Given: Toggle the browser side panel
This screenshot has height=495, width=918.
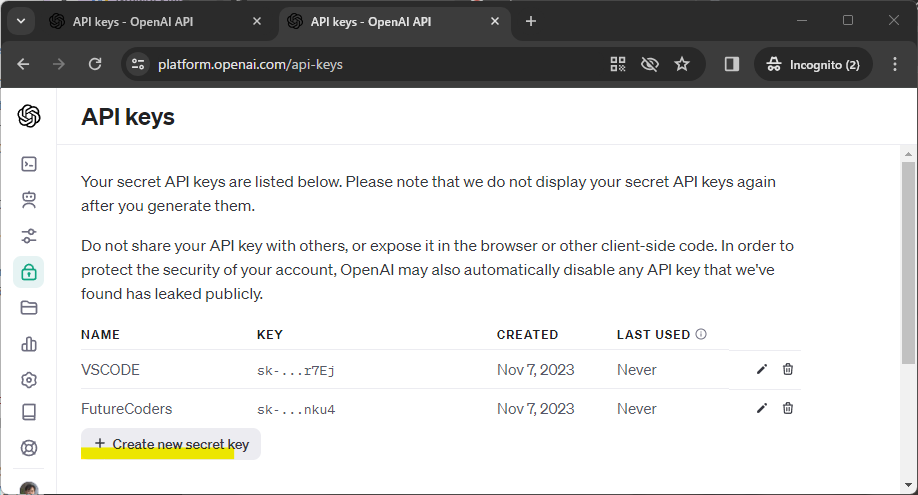Looking at the screenshot, I should tap(732, 64).
